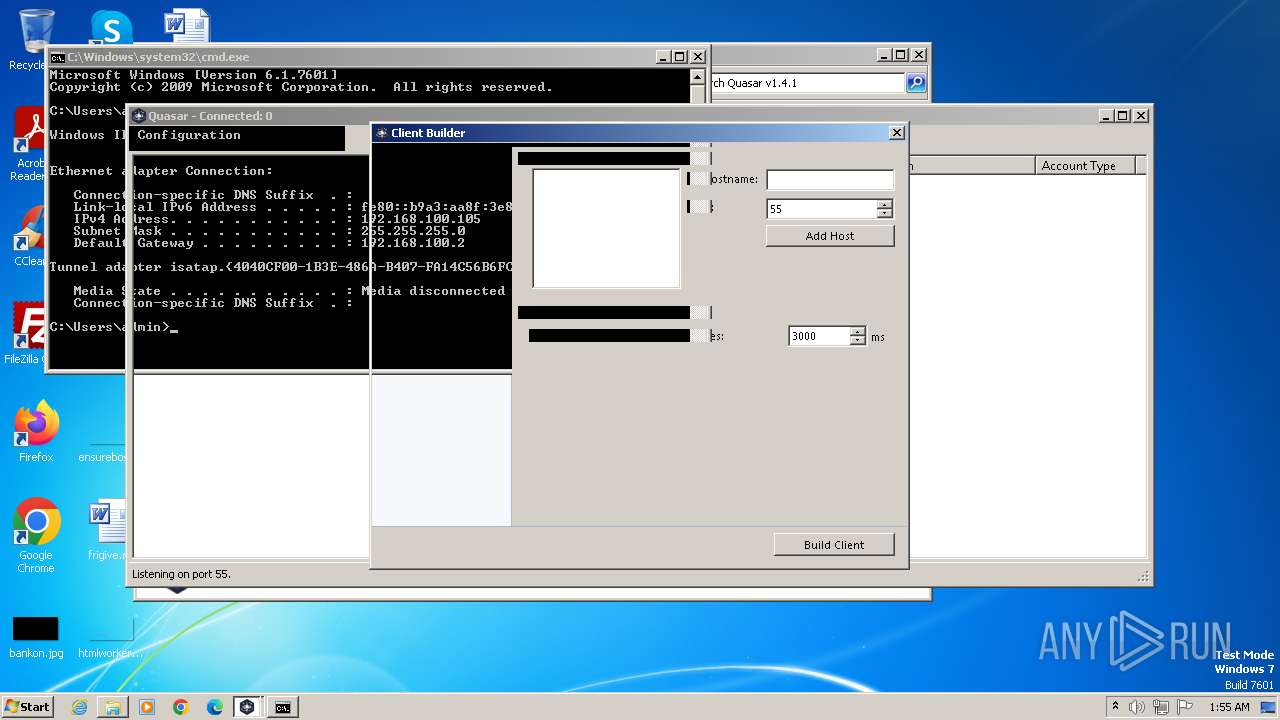Click inside the empty hosts list box
This screenshot has height=720, width=1280.
[606, 228]
